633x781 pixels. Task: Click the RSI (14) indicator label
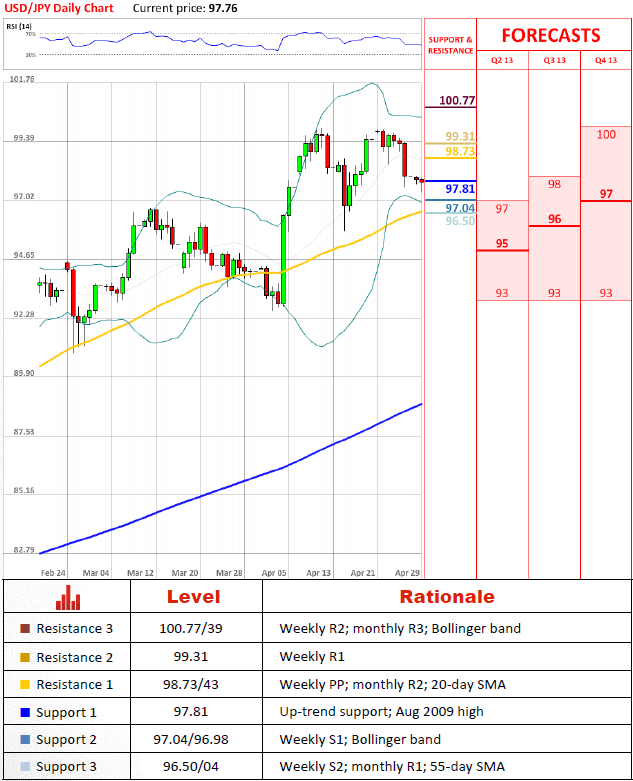[19, 26]
